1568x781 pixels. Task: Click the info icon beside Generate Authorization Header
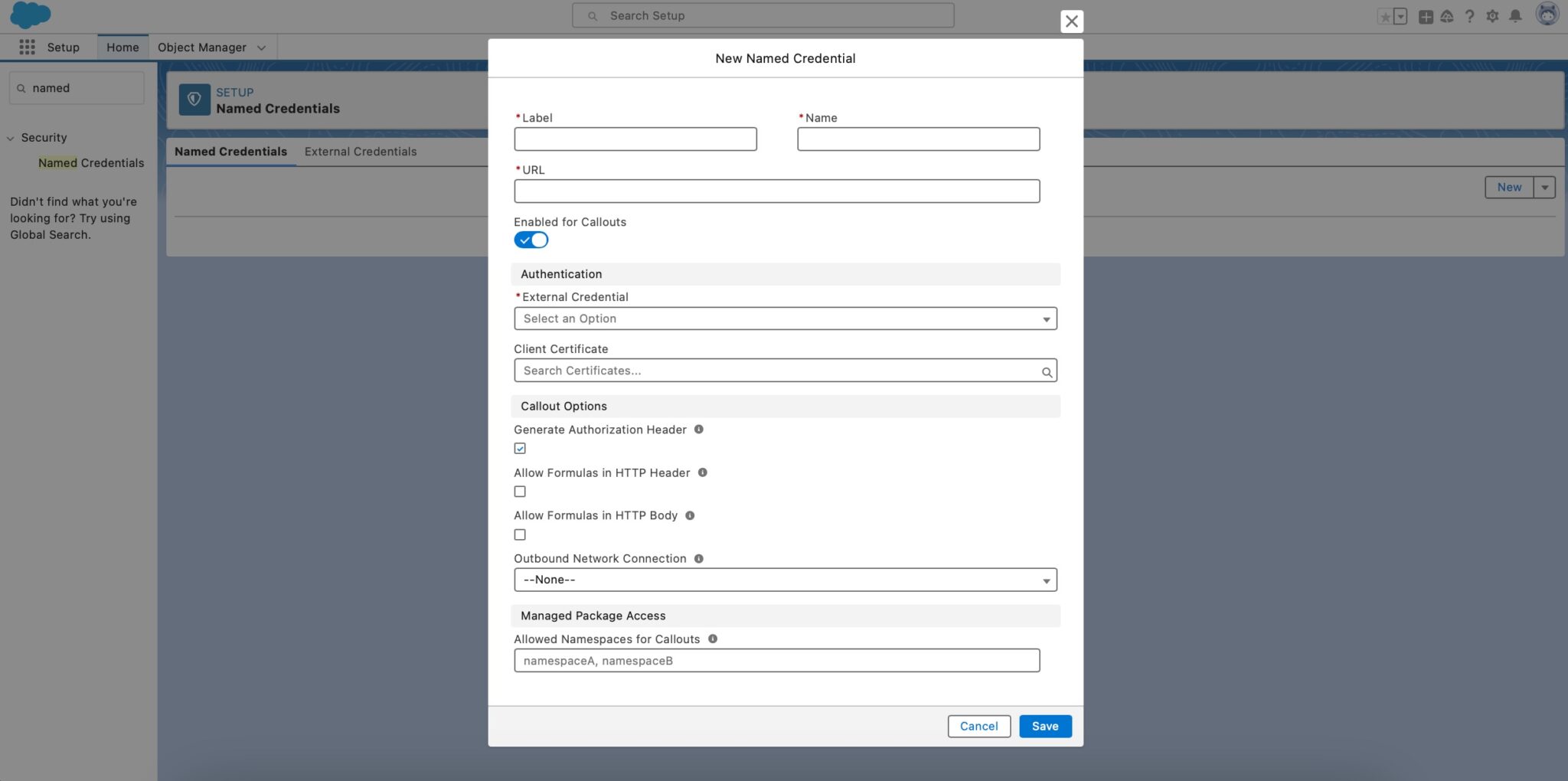[x=698, y=429]
